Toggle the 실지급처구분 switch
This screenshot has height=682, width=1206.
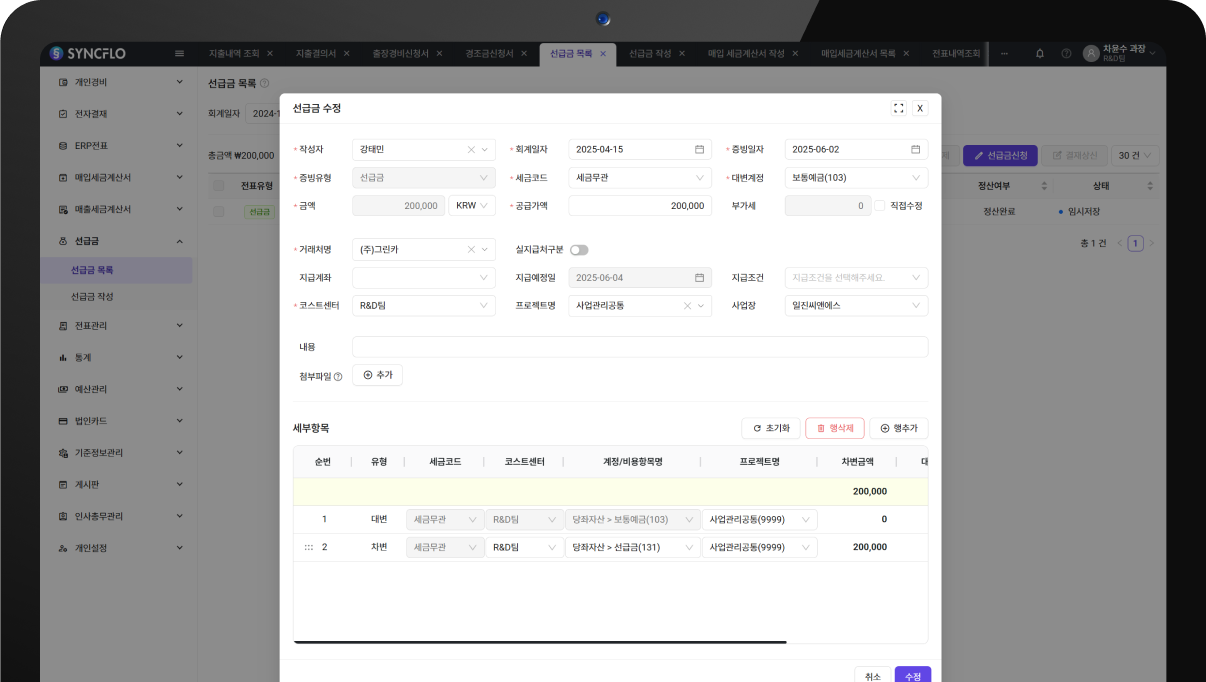point(579,250)
